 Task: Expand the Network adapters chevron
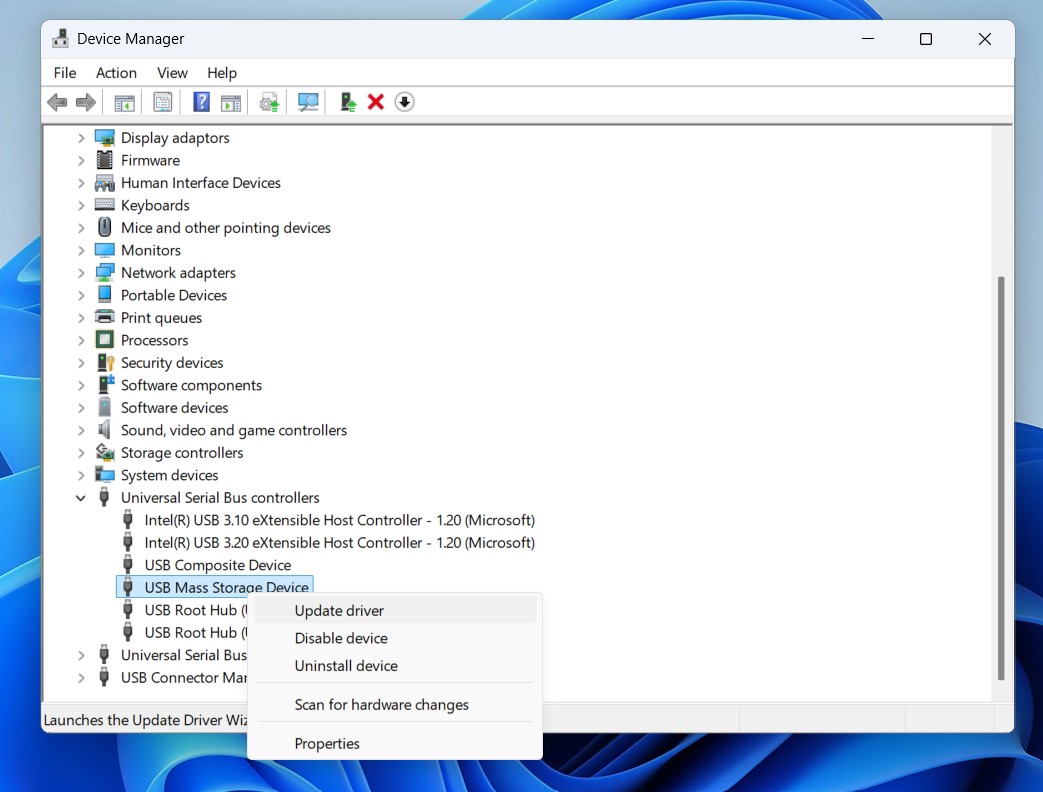point(80,273)
